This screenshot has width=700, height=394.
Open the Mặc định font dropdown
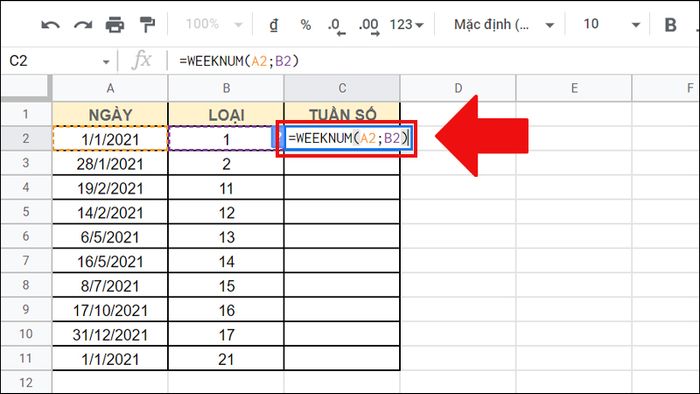coord(504,25)
